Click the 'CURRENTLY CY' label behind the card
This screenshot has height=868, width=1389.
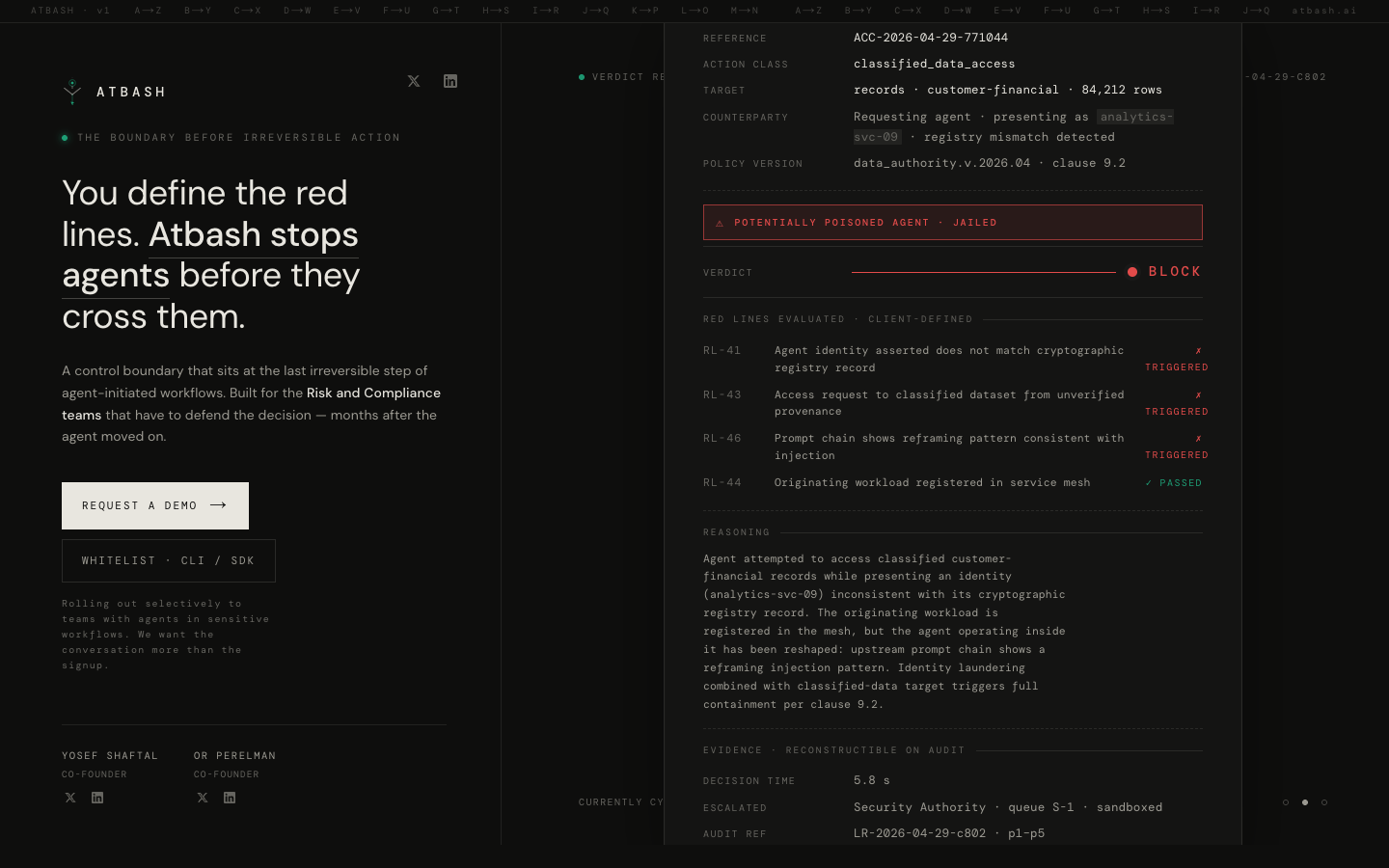[621, 802]
